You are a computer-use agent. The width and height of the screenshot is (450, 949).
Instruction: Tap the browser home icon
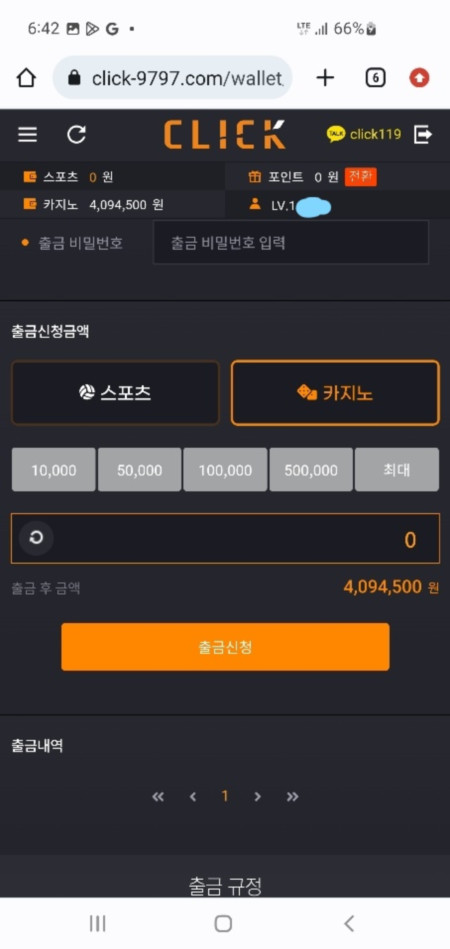click(26, 77)
